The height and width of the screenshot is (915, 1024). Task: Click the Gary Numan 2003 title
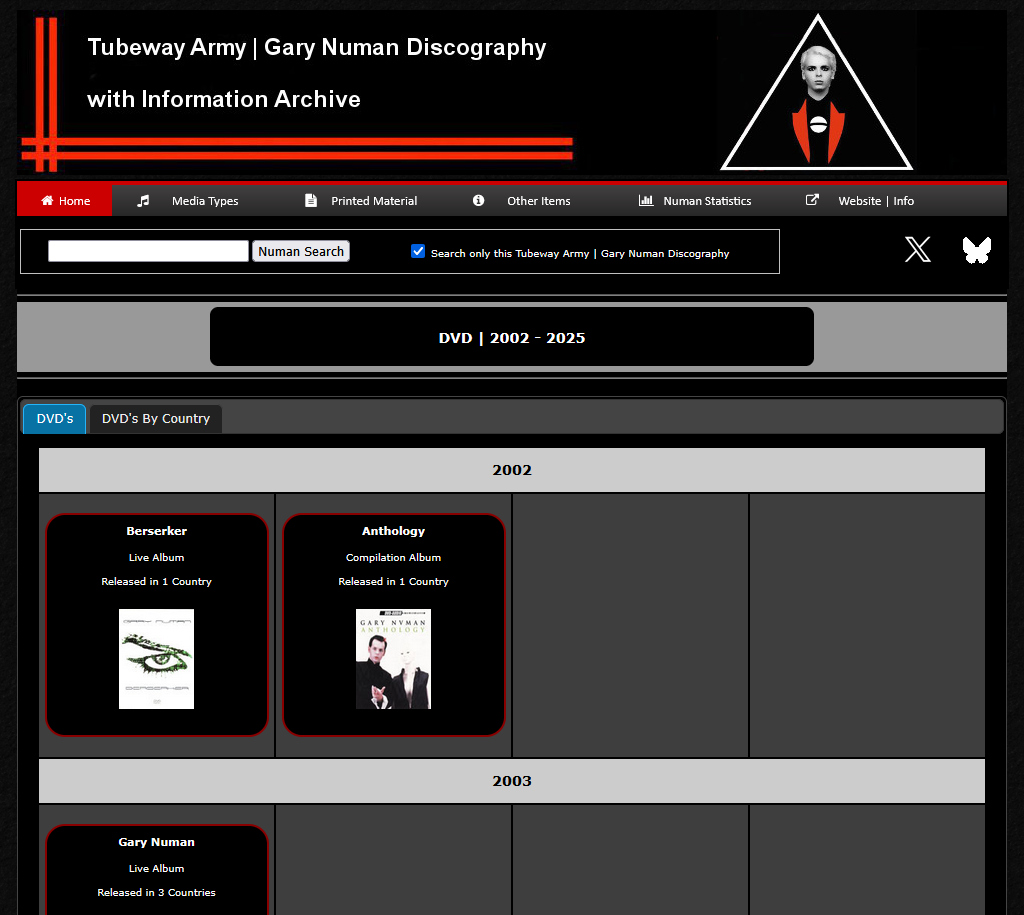[157, 842]
